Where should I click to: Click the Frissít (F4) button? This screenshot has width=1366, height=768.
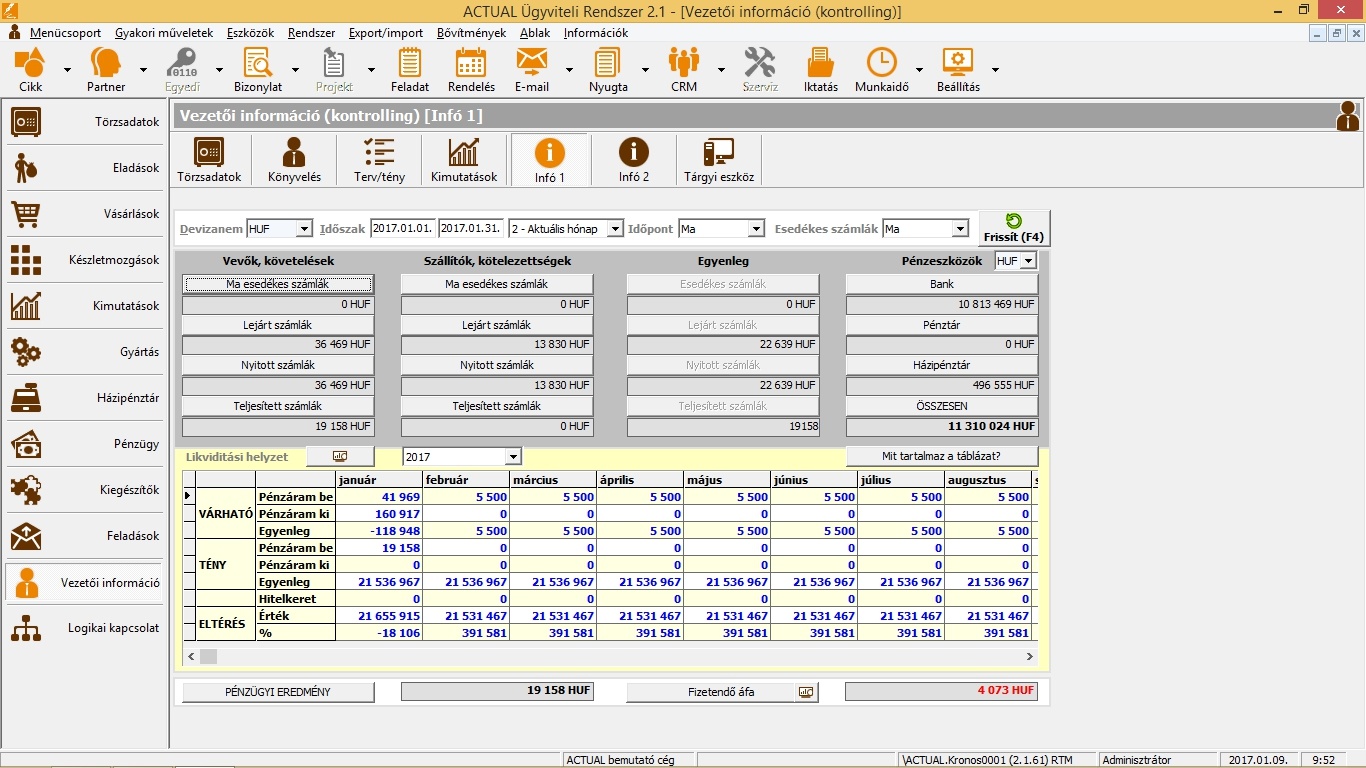pos(1014,228)
